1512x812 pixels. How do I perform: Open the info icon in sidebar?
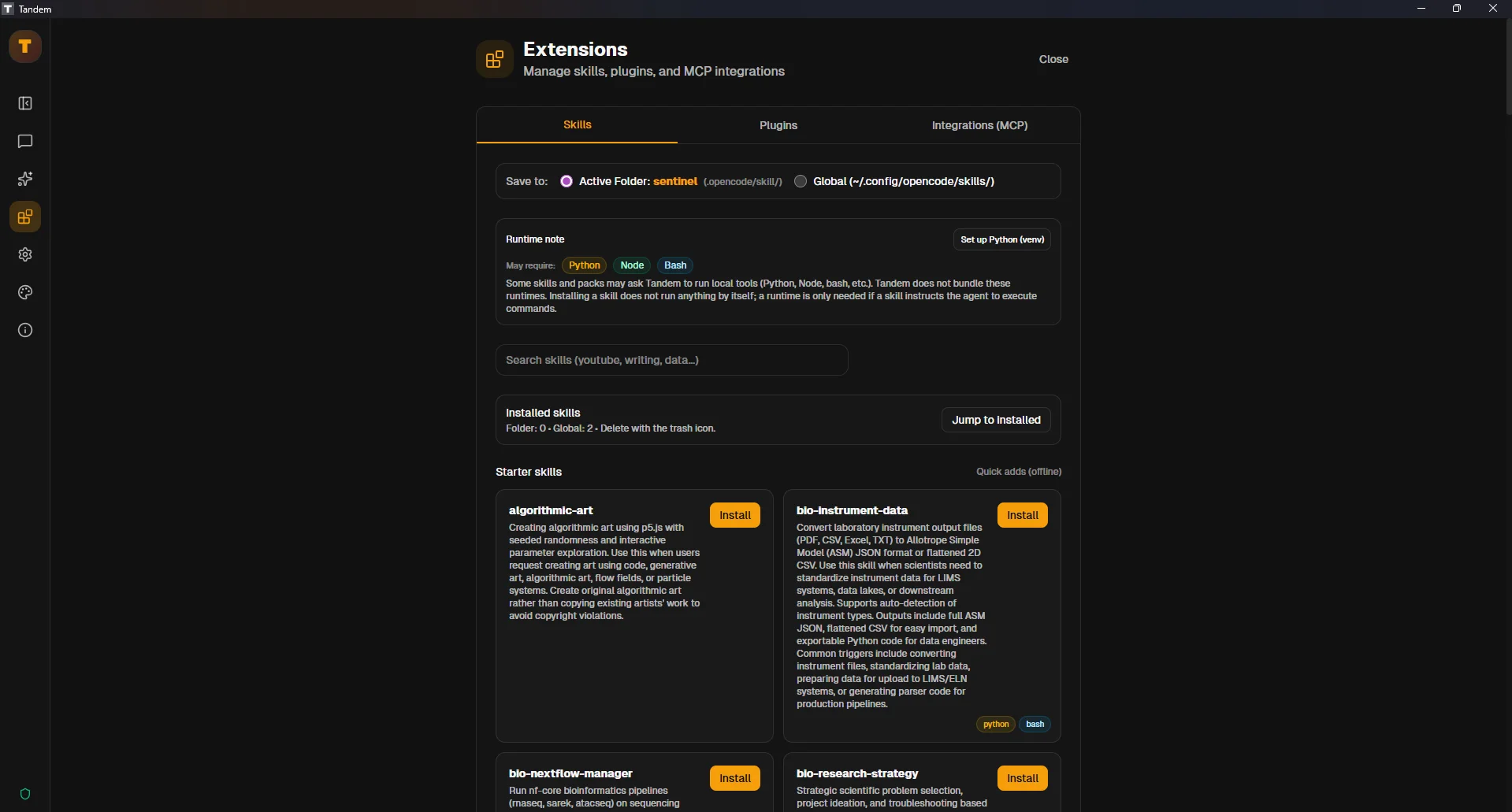point(25,331)
